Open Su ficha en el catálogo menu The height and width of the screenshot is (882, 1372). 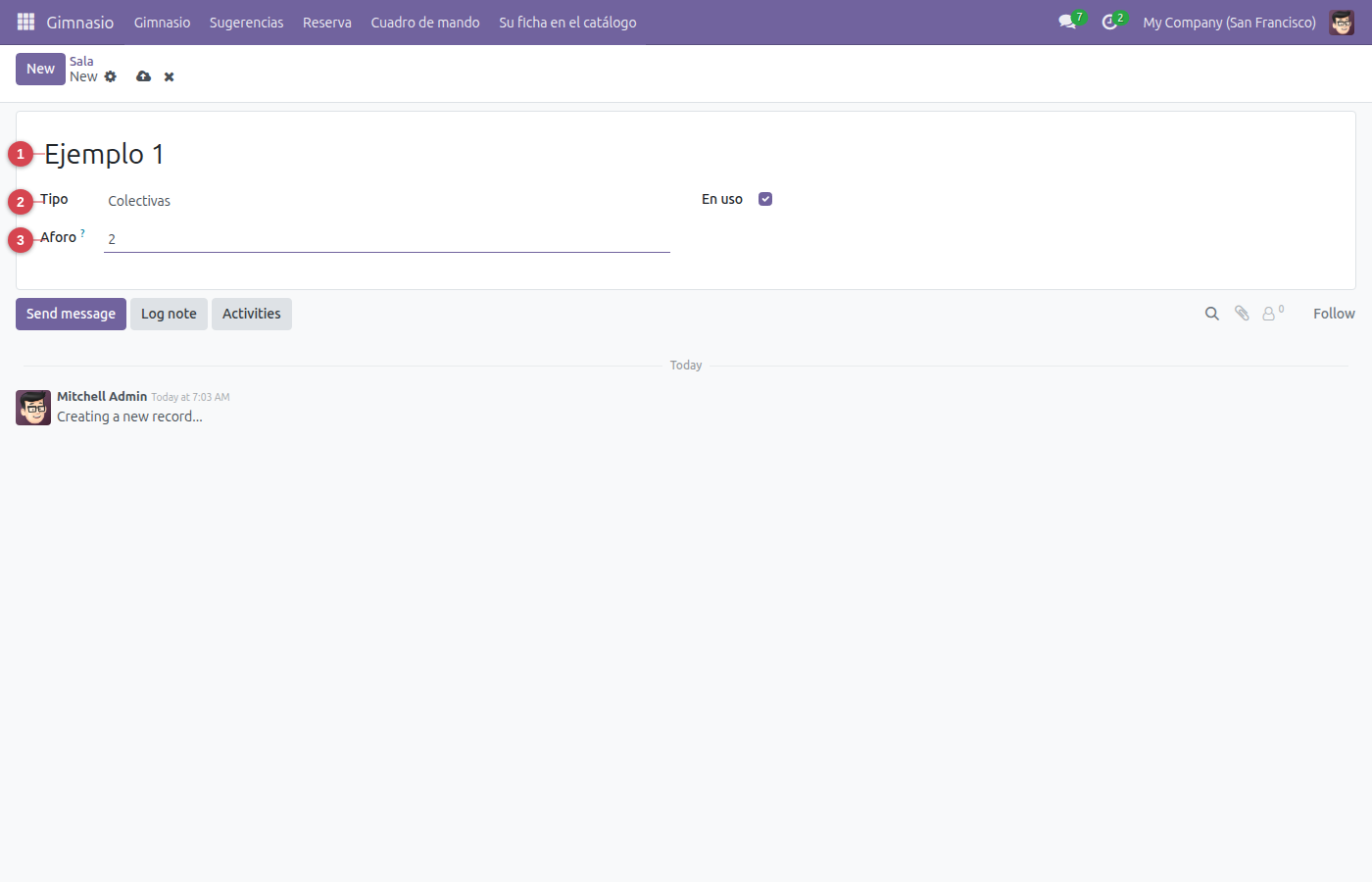(x=567, y=22)
